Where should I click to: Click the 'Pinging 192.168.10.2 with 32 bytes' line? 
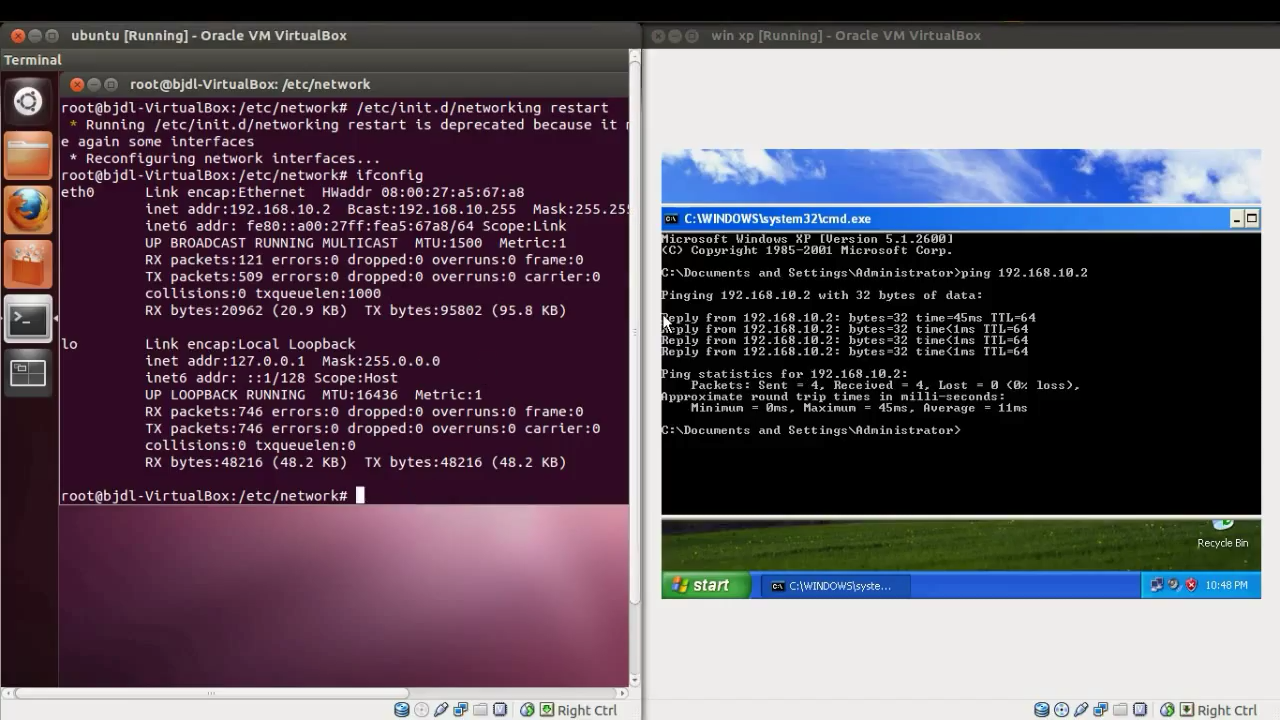(x=822, y=295)
